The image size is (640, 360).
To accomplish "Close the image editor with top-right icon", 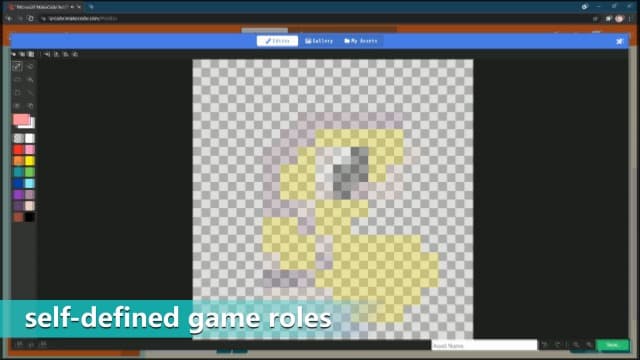I will pyautogui.click(x=620, y=41).
